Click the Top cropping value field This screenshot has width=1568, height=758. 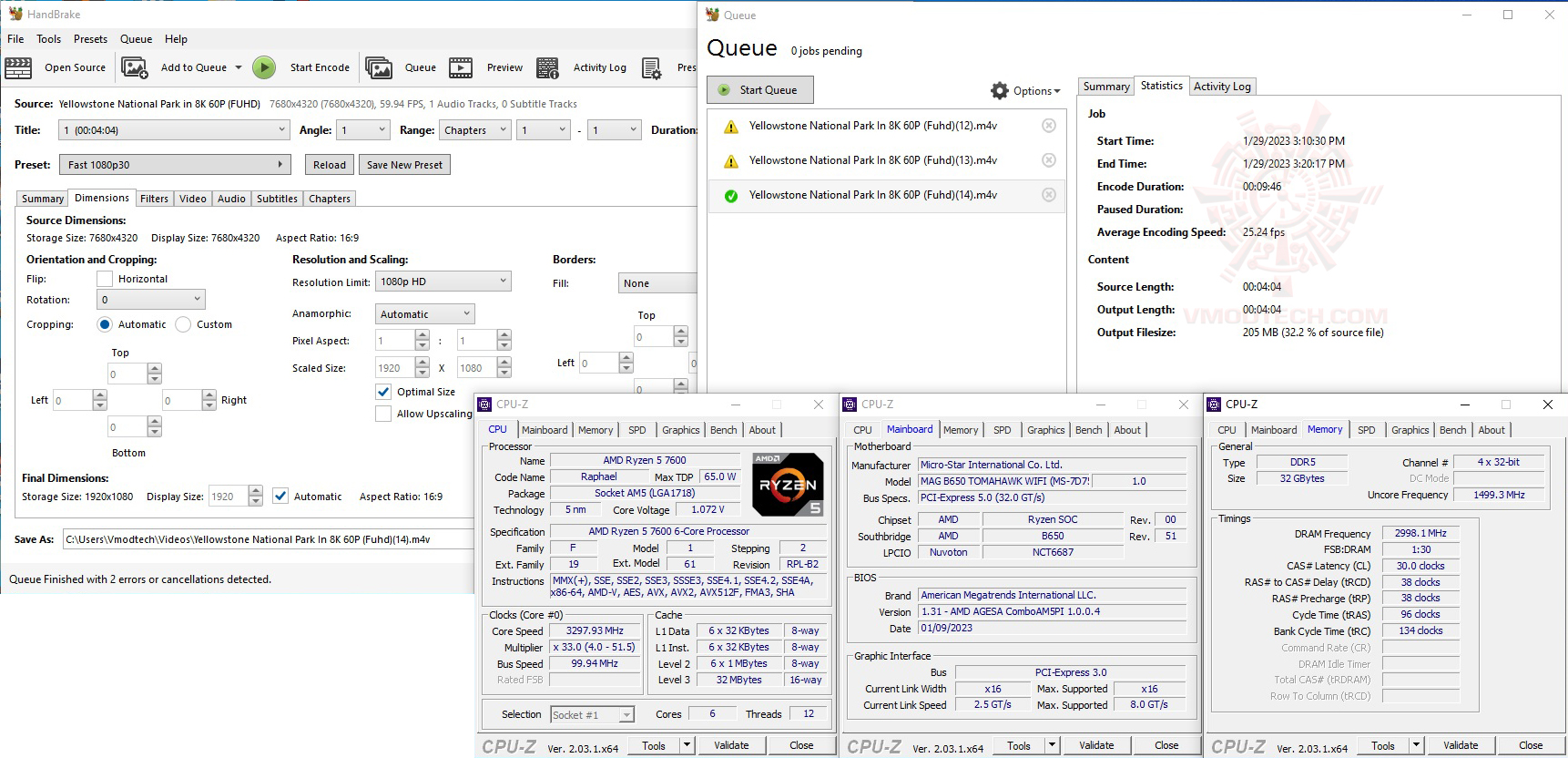coord(127,374)
